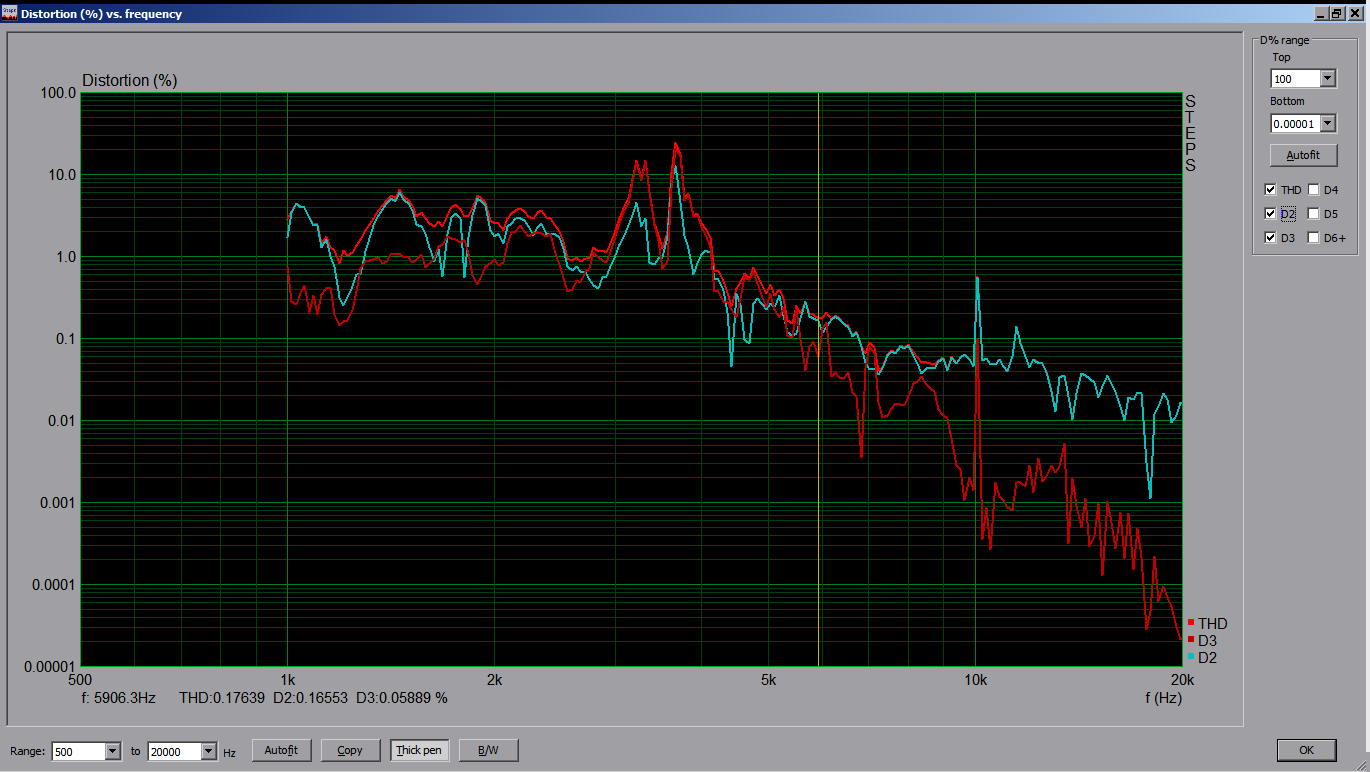Click the '10.0' y-axis label
The image size is (1370, 772).
[x=63, y=175]
